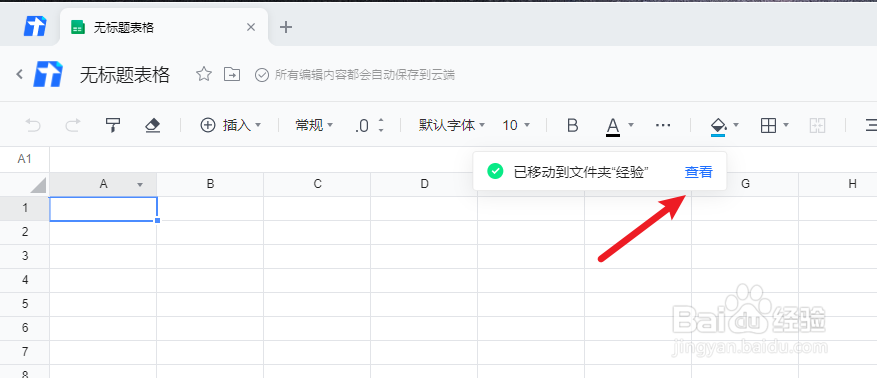The width and height of the screenshot is (877, 378).
Task: Select row 1 header
Action: click(25, 208)
